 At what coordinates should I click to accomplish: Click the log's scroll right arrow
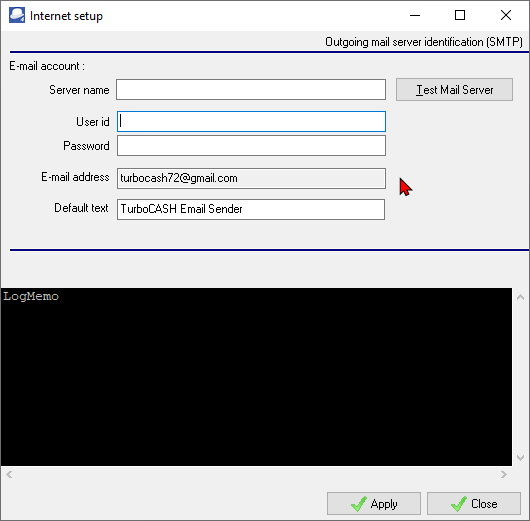coord(504,475)
